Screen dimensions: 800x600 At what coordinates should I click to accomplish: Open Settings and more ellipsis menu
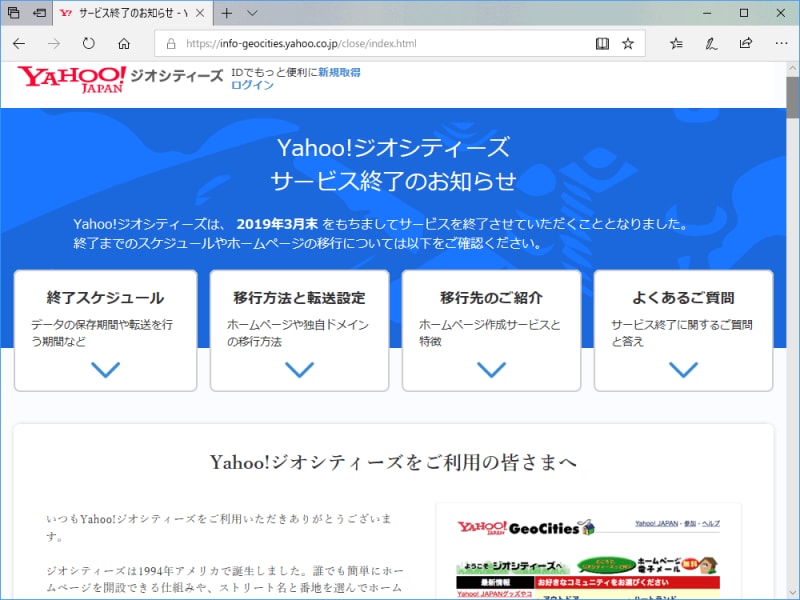click(x=781, y=43)
